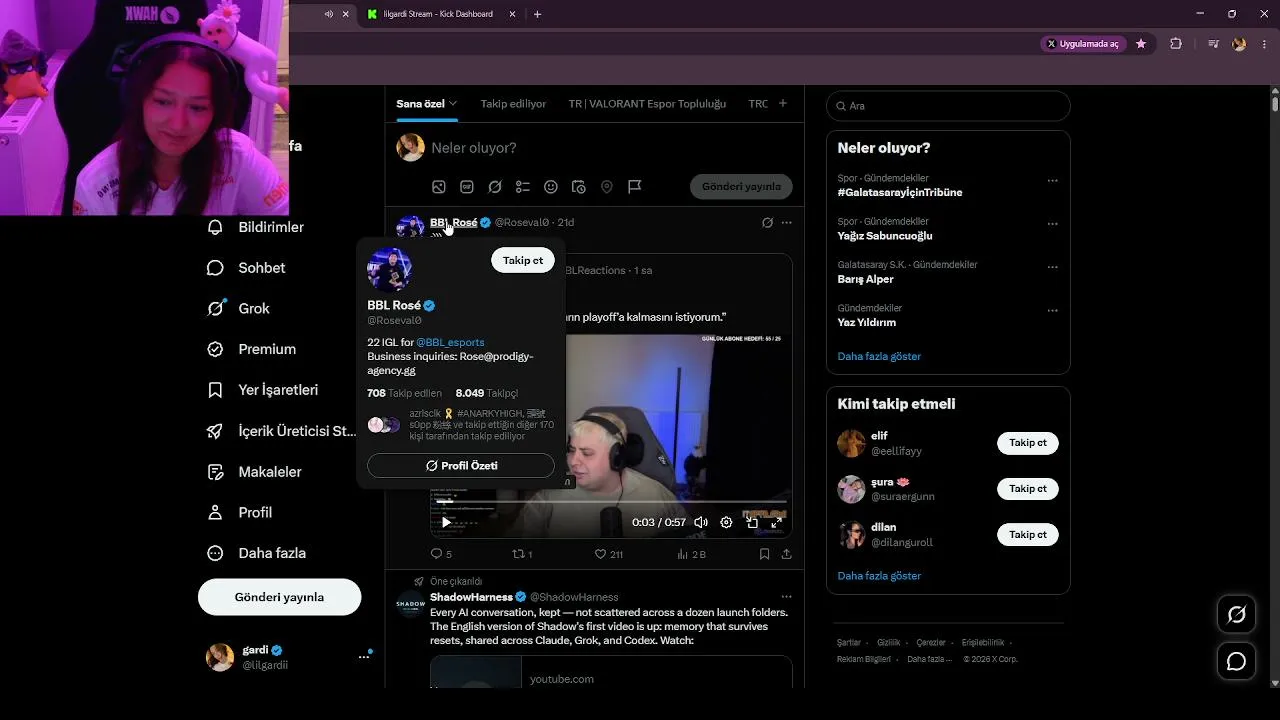1280x720 pixels.
Task: Pop the video out to picture-in-picture
Action: click(752, 522)
